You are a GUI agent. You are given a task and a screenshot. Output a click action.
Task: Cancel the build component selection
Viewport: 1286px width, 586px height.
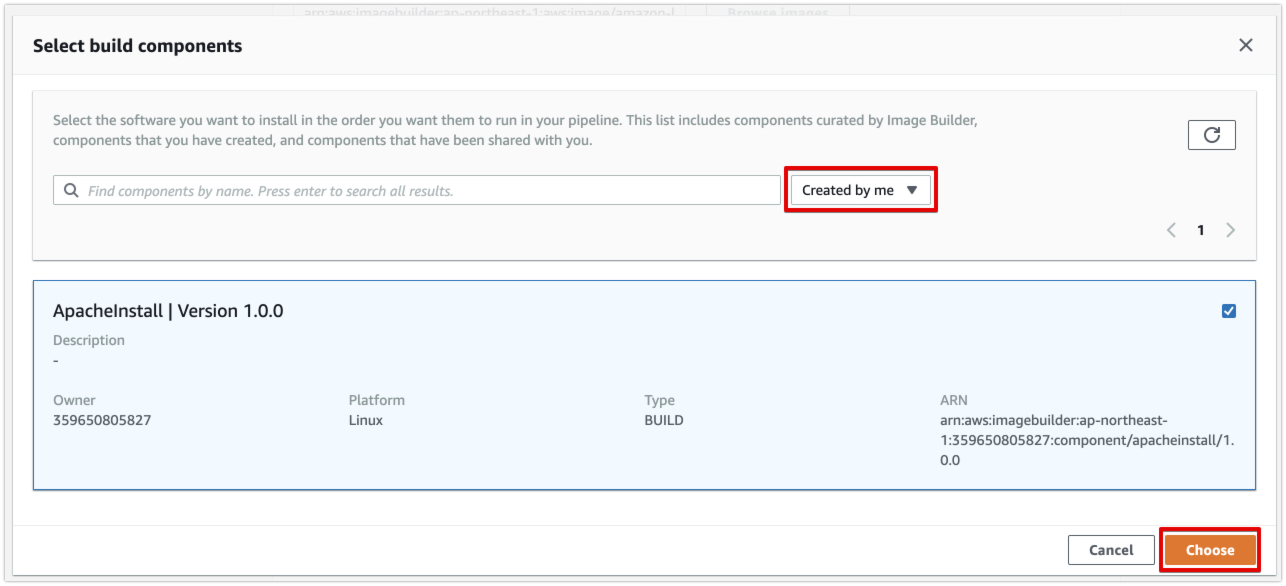coord(1111,549)
